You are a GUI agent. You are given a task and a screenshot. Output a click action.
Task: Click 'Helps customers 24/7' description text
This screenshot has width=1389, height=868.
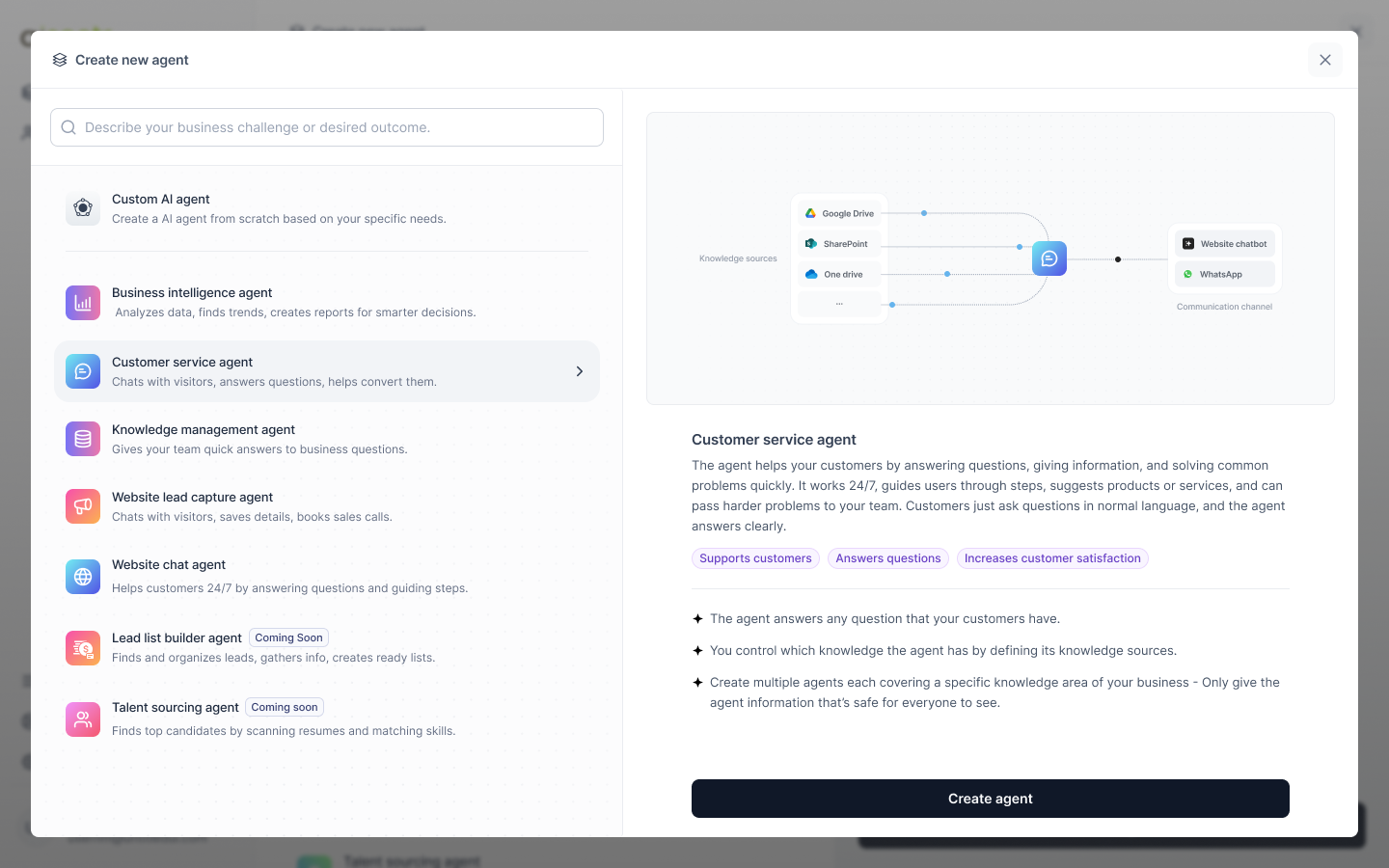pyautogui.click(x=290, y=588)
